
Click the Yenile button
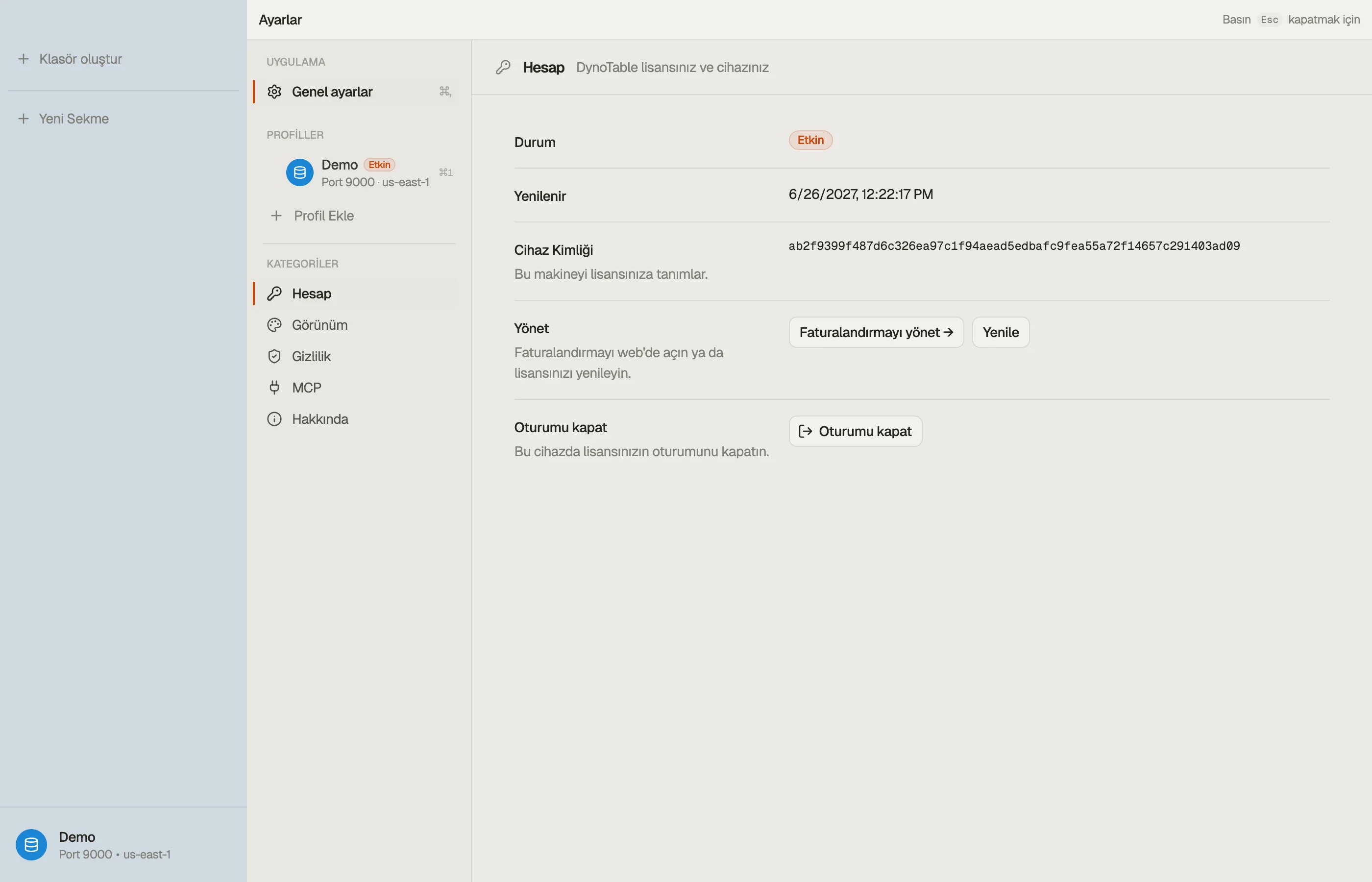pyautogui.click(x=1001, y=332)
